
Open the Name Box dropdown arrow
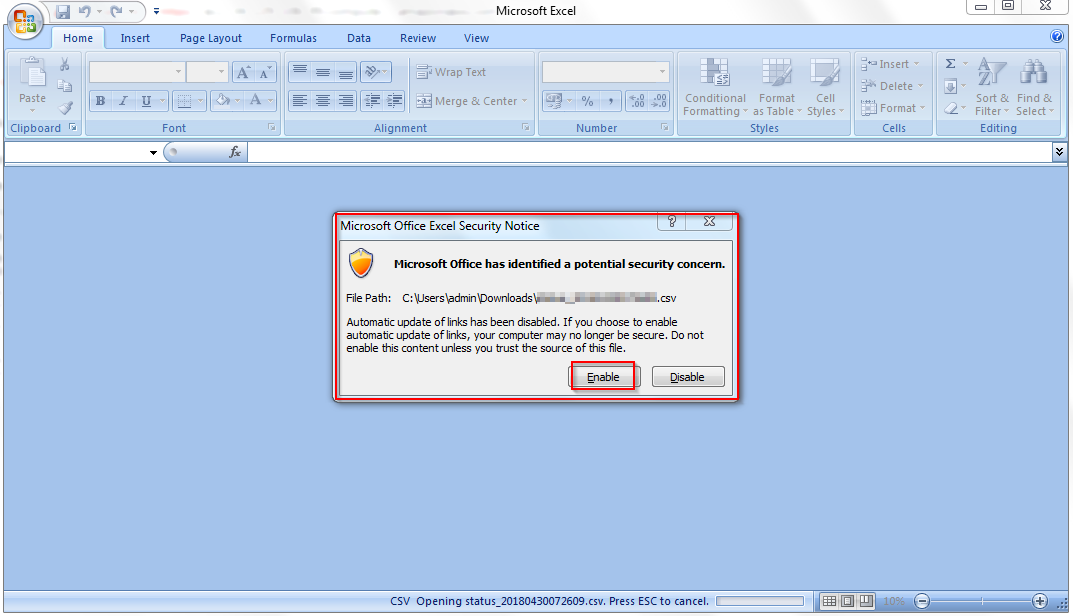[x=153, y=153]
